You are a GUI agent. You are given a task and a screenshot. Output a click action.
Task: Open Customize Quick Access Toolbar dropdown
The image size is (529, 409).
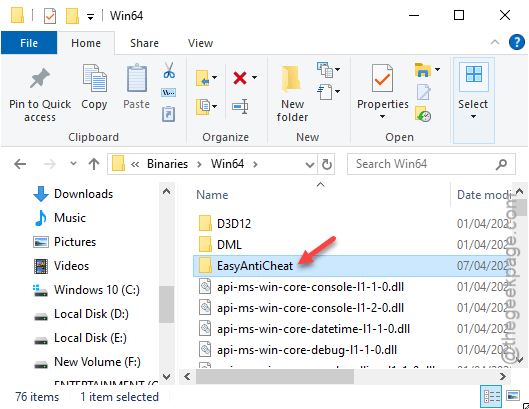click(x=90, y=17)
